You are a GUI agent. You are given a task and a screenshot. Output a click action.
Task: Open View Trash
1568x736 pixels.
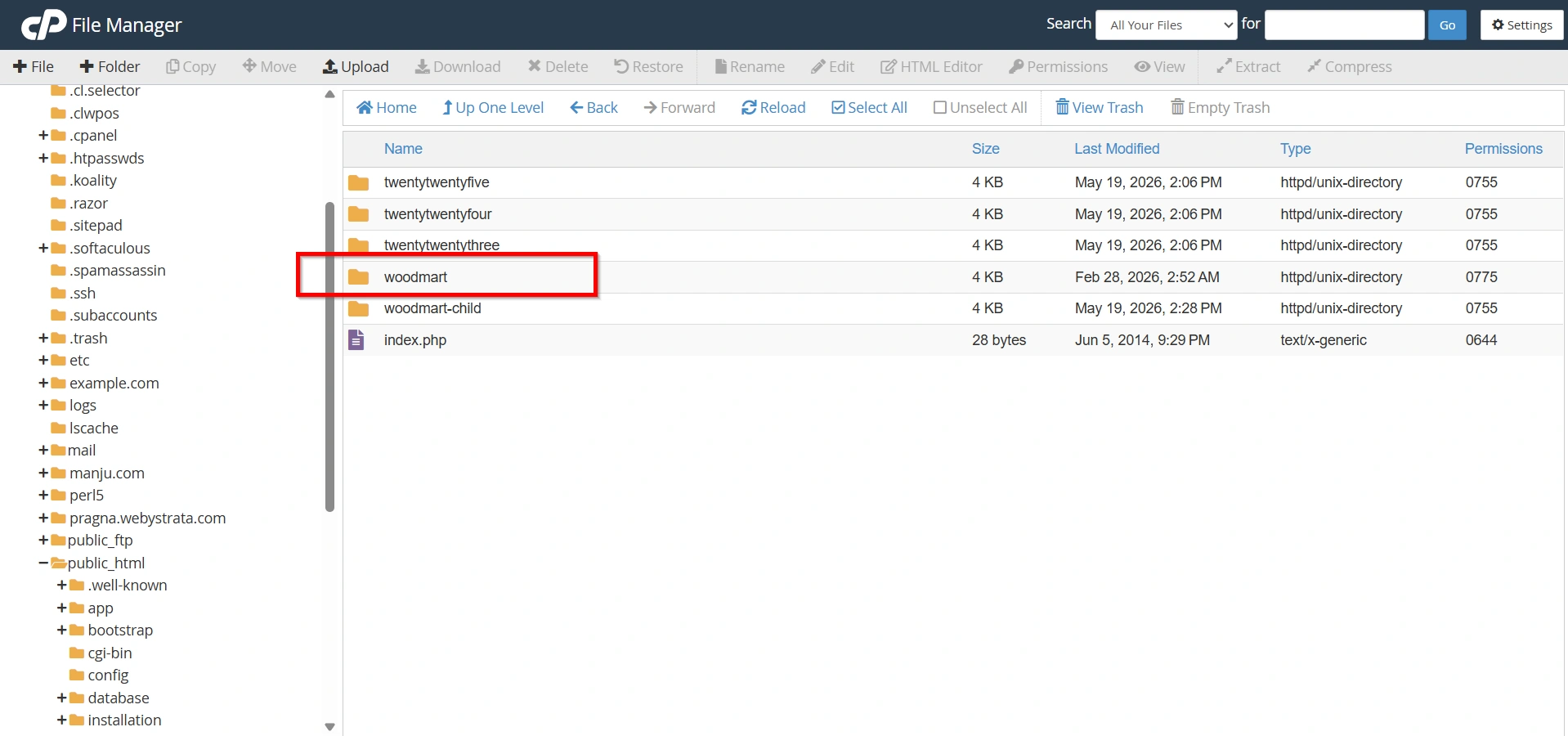pos(1100,107)
